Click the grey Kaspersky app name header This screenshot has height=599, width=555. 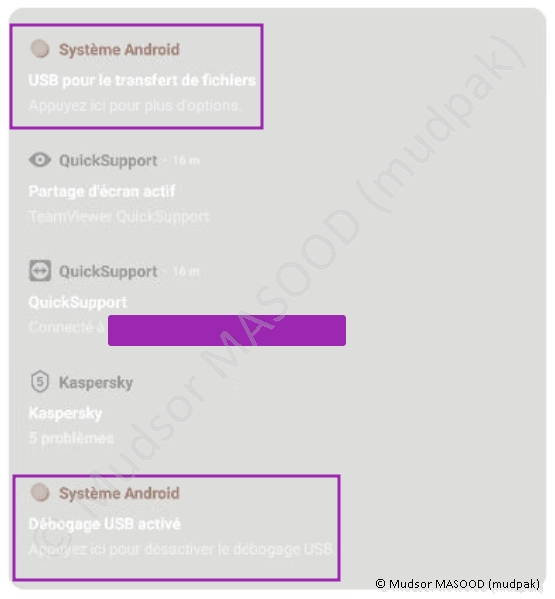pyautogui.click(x=96, y=382)
